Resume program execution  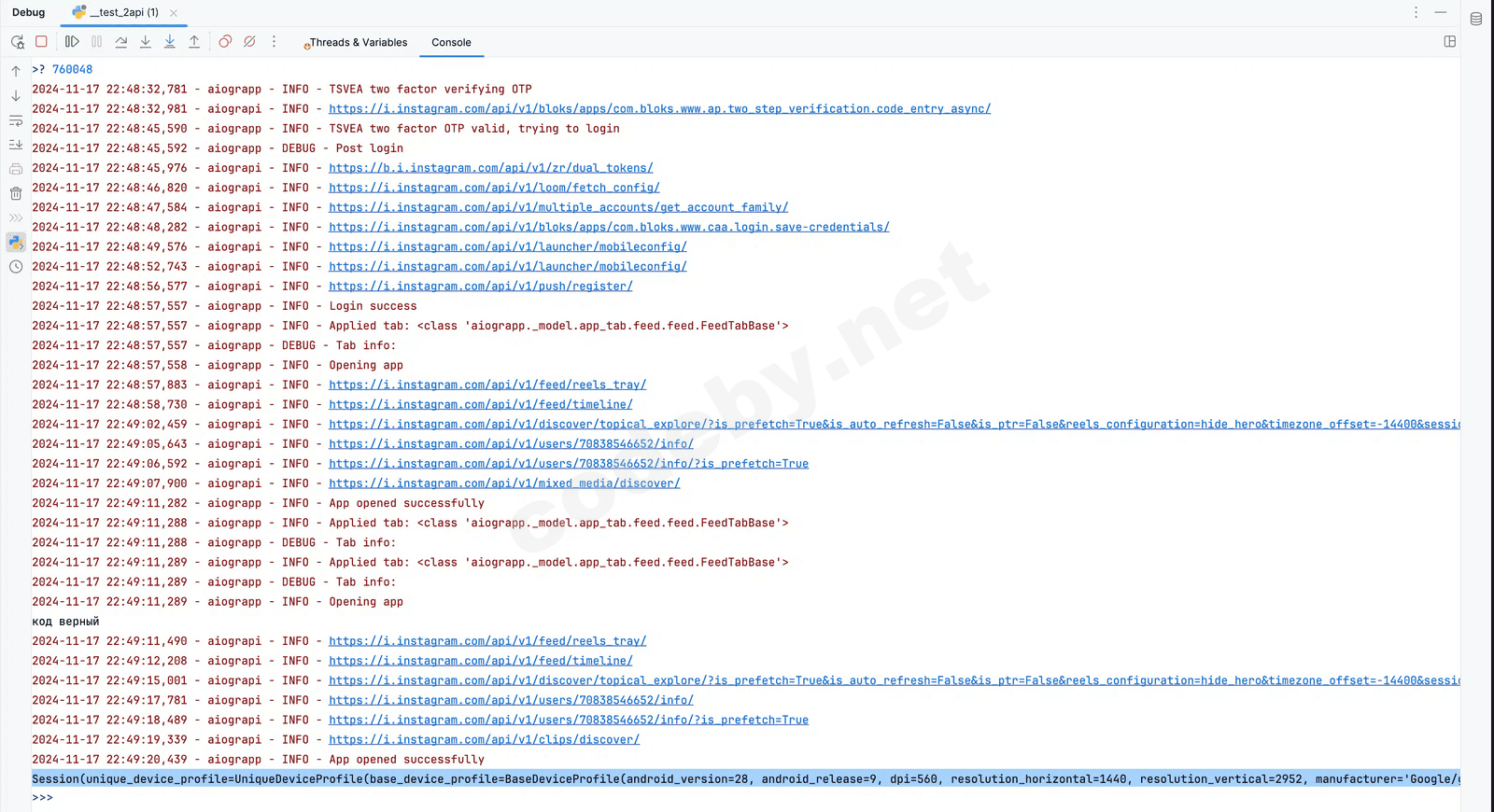[72, 41]
